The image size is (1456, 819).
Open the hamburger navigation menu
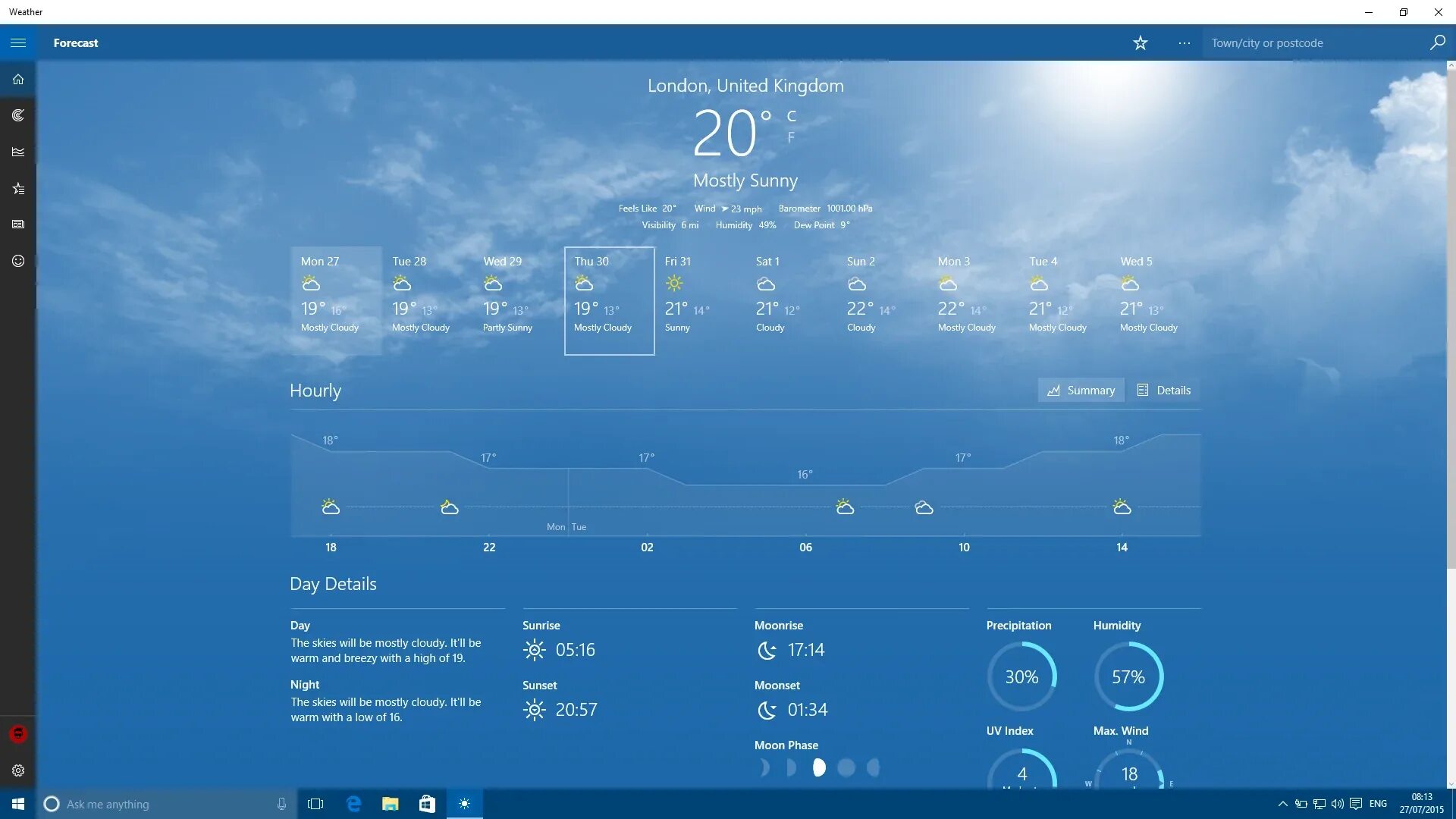[x=18, y=43]
